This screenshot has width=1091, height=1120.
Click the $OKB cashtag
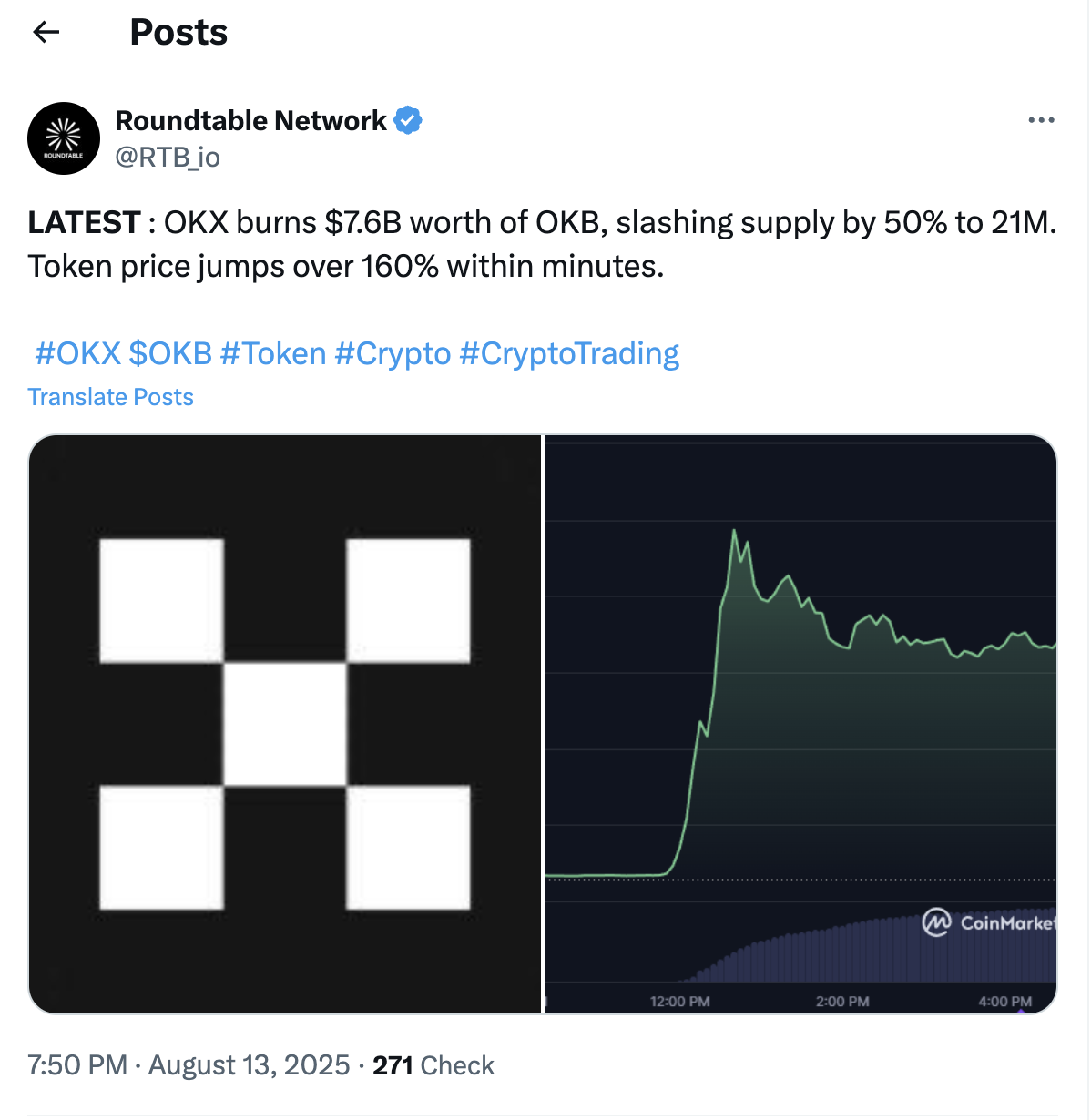point(170,353)
